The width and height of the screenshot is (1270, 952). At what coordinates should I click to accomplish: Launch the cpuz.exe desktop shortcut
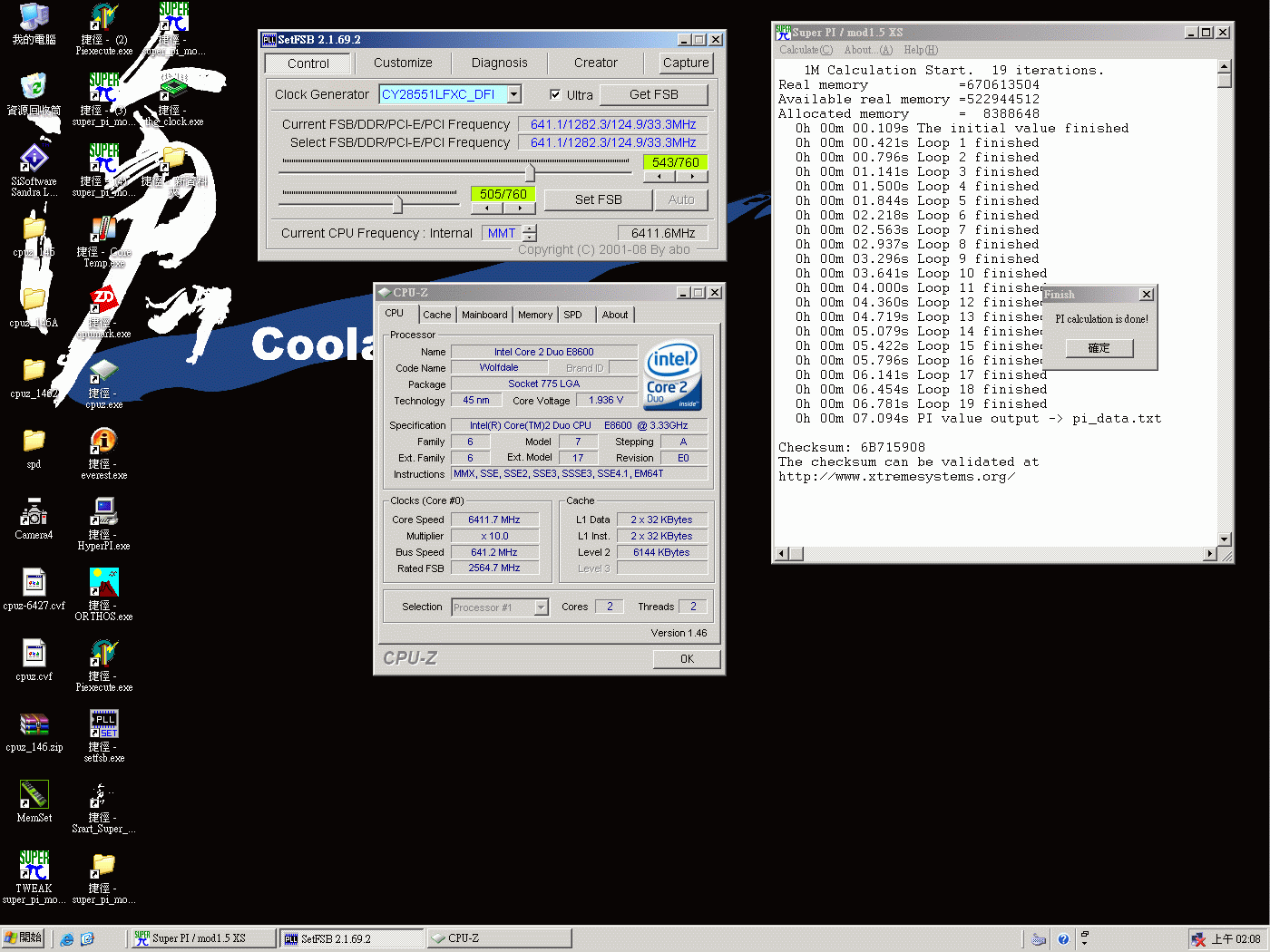(x=104, y=383)
